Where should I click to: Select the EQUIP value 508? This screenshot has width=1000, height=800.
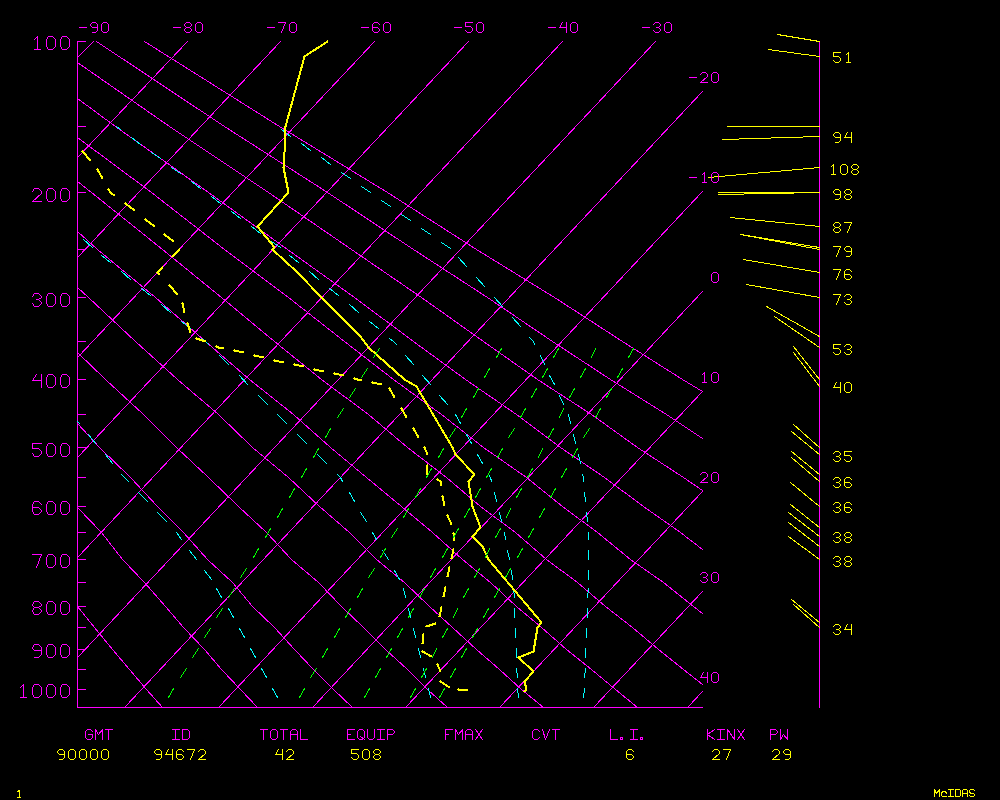tap(365, 755)
